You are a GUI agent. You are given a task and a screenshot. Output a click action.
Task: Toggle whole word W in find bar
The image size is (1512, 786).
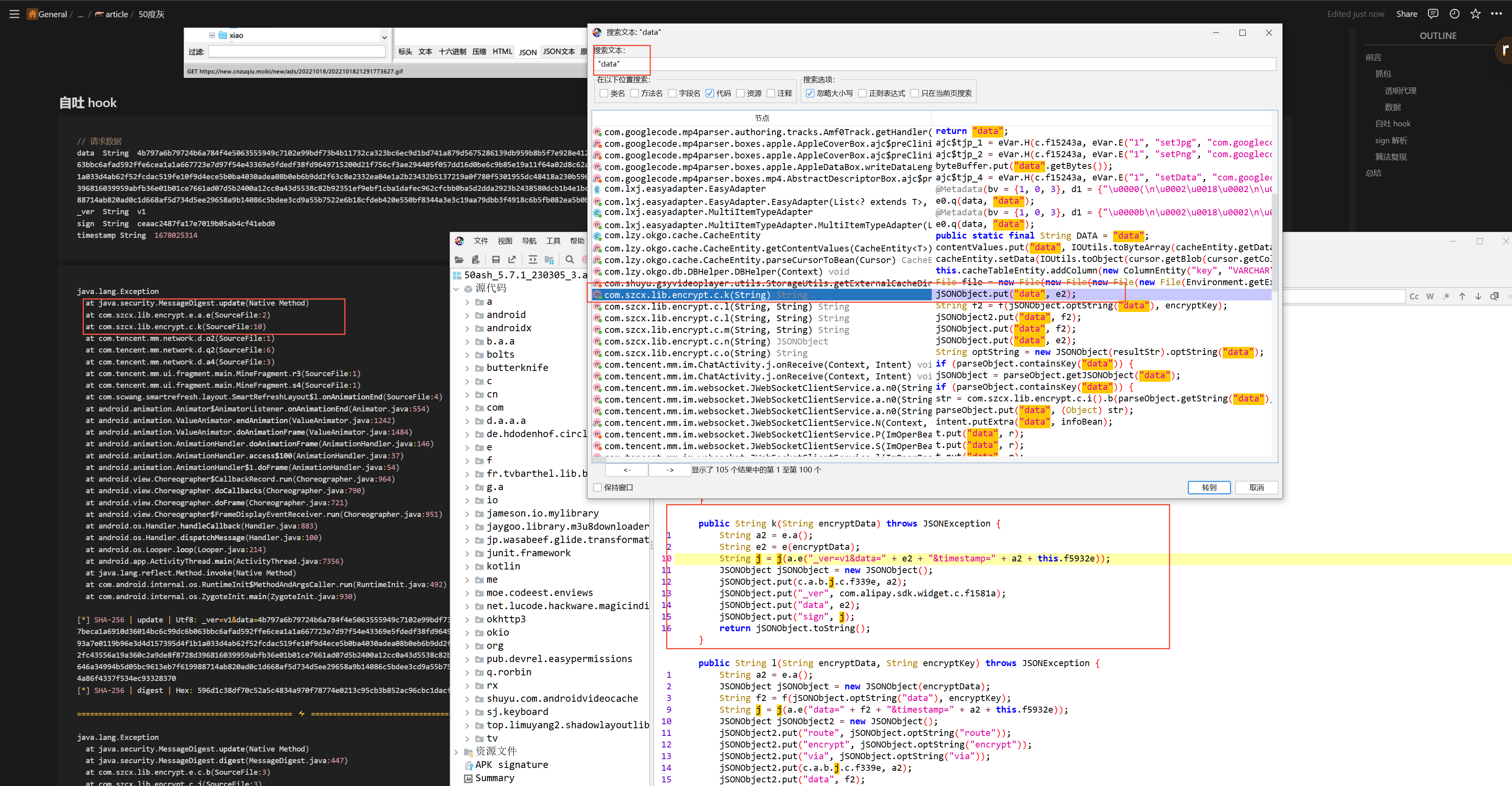tap(1430, 296)
